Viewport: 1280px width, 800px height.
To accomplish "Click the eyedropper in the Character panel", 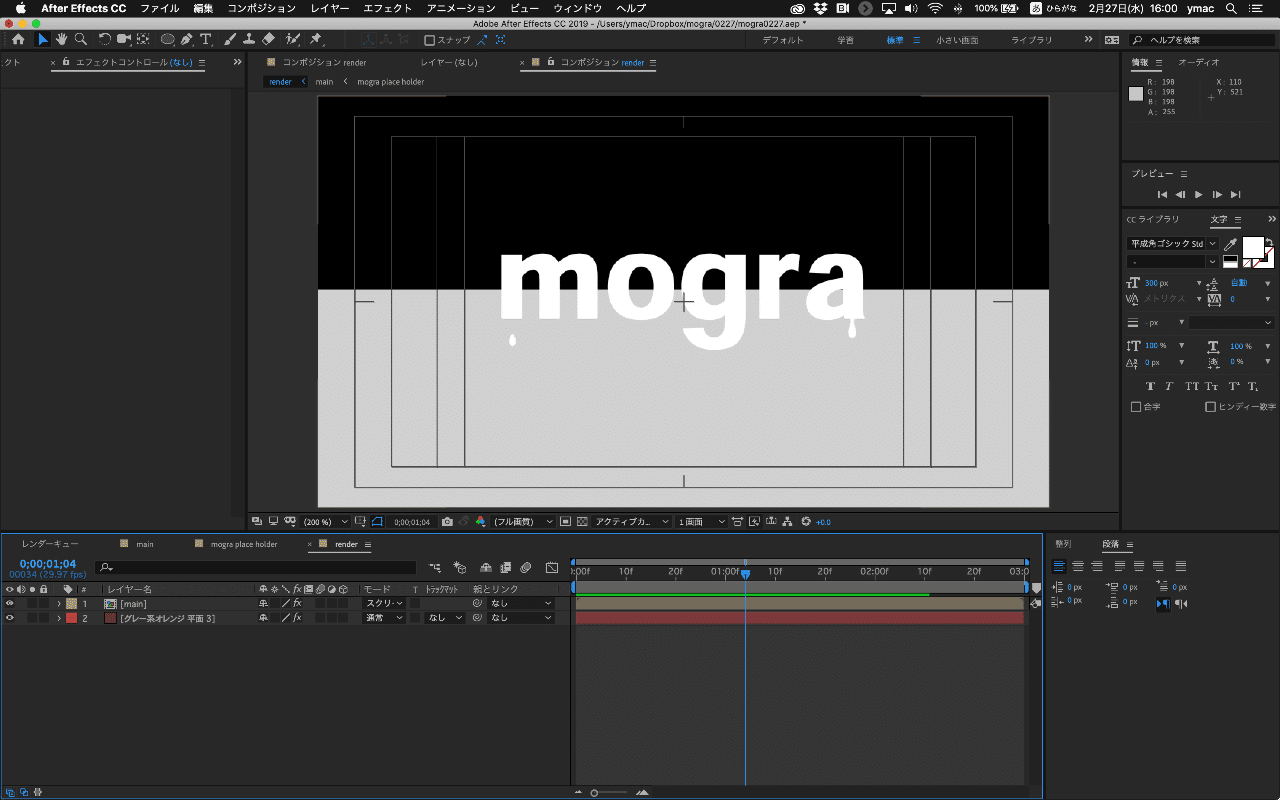I will pyautogui.click(x=1231, y=245).
